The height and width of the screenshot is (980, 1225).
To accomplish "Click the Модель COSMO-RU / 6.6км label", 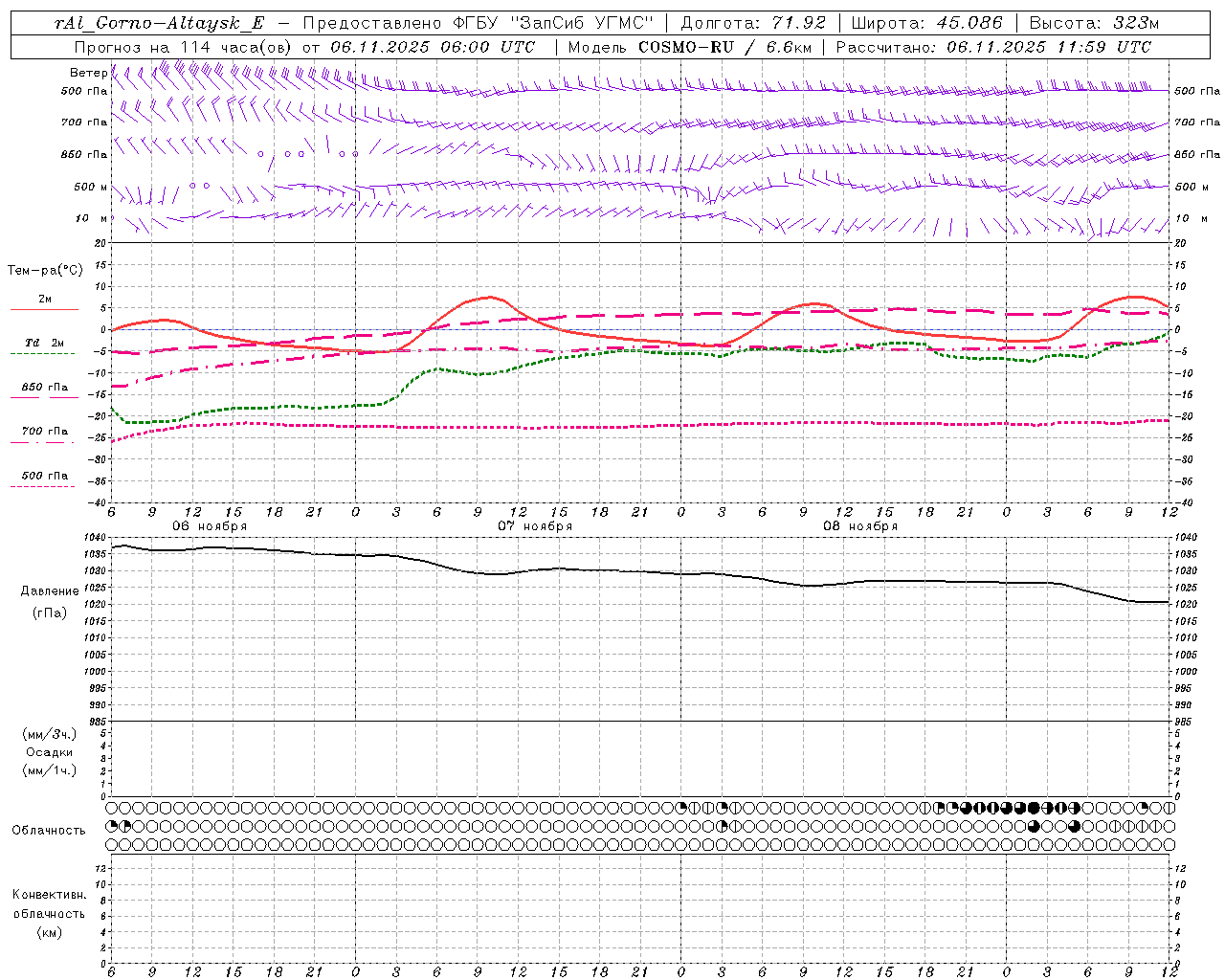I will [690, 47].
